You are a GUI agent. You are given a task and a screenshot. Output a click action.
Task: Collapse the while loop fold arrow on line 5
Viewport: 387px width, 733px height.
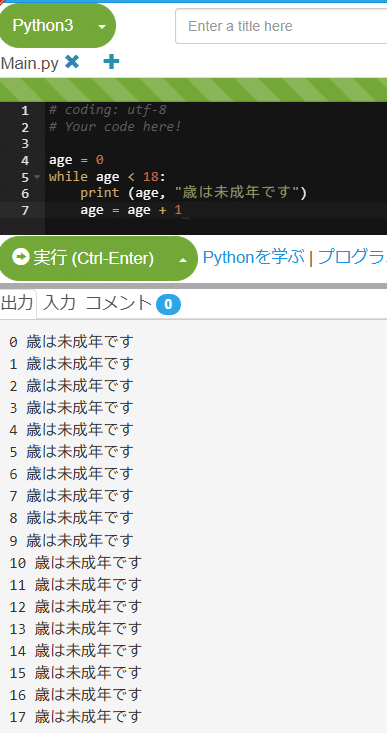[37, 177]
